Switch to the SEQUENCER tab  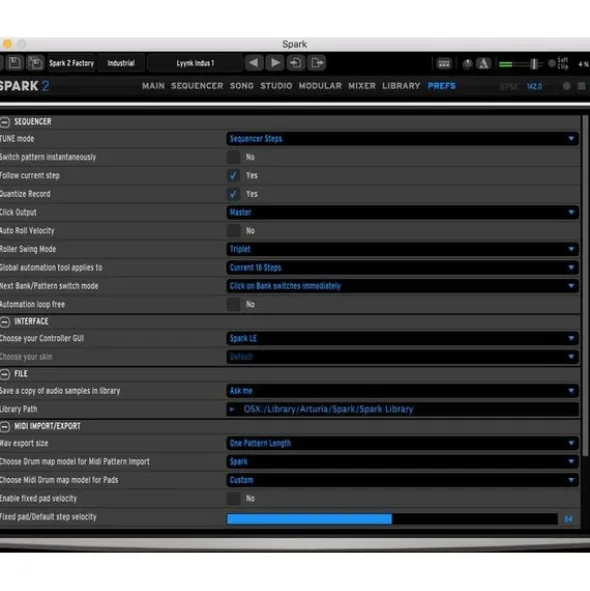pyautogui.click(x=197, y=86)
